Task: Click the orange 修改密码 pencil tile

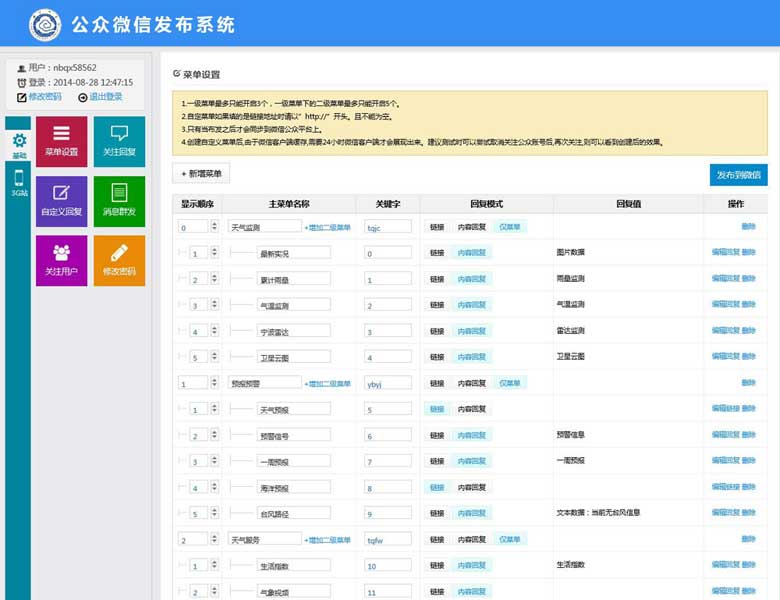Action: 119,260
